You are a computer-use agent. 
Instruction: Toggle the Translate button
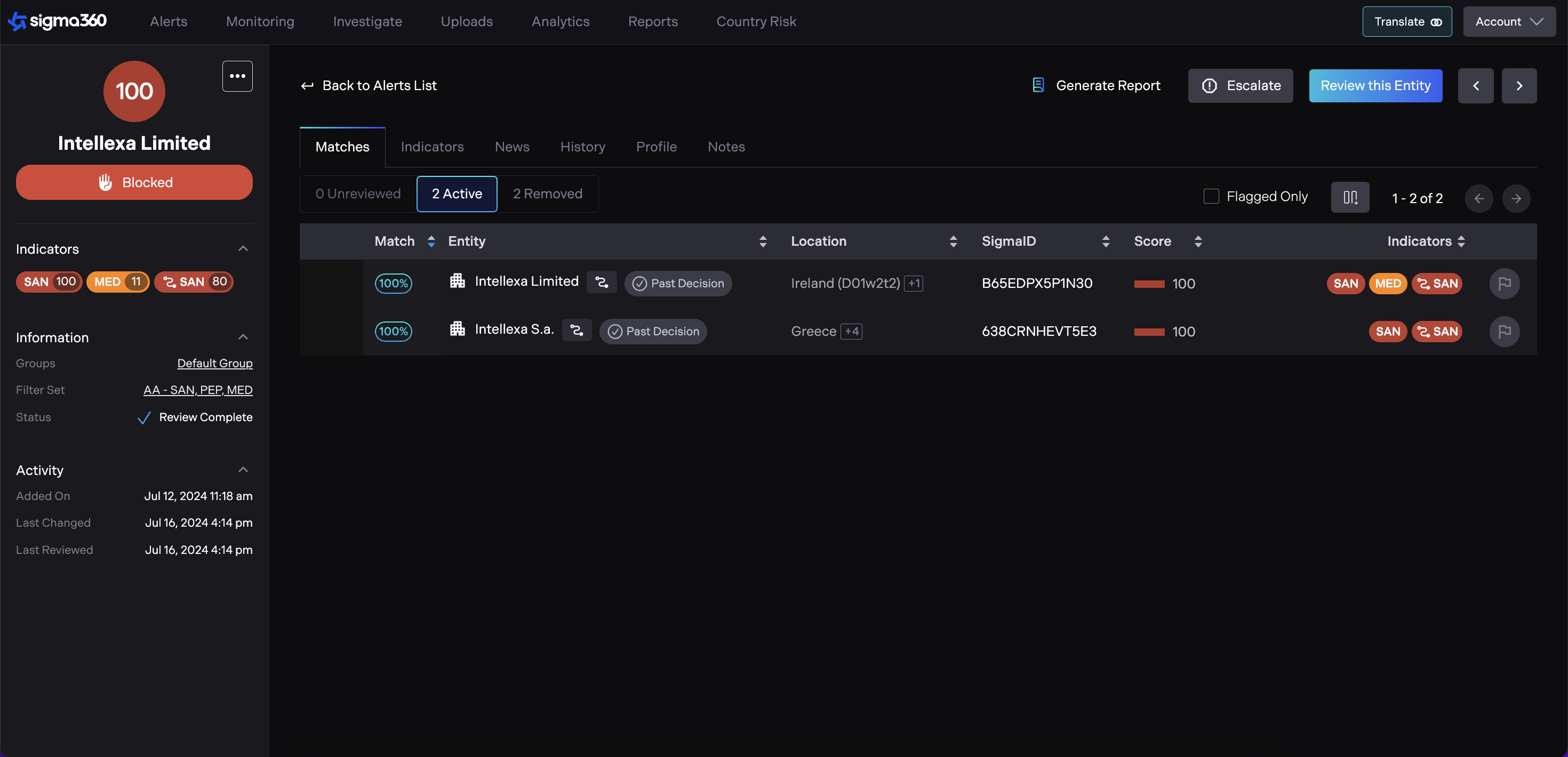click(x=1406, y=21)
